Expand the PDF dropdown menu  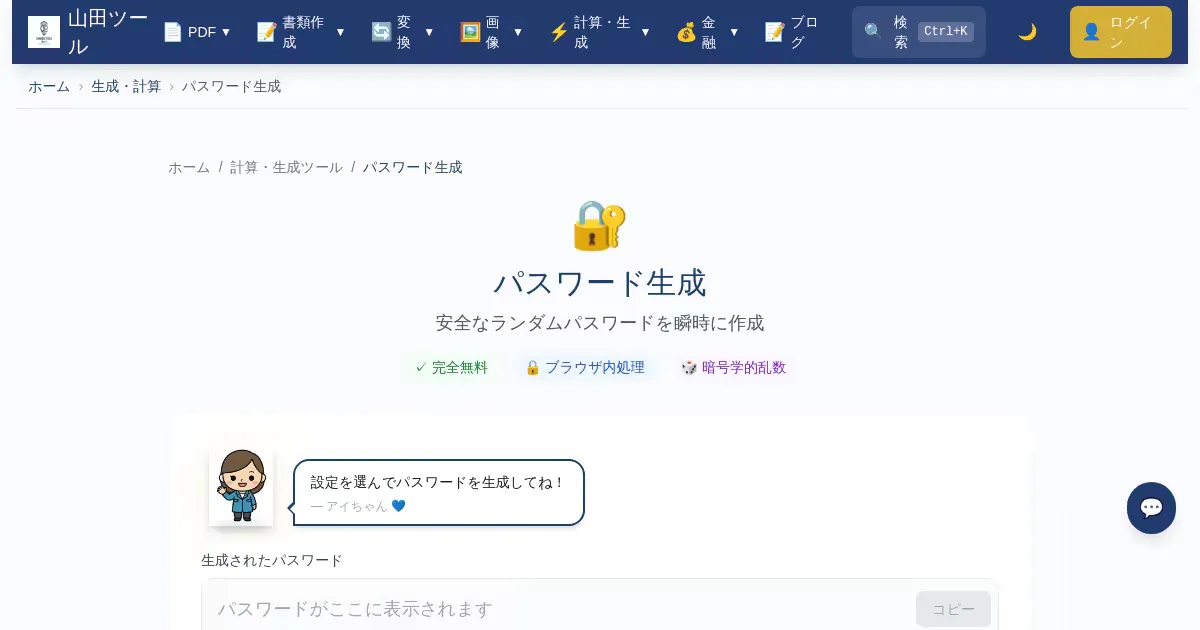tap(226, 32)
